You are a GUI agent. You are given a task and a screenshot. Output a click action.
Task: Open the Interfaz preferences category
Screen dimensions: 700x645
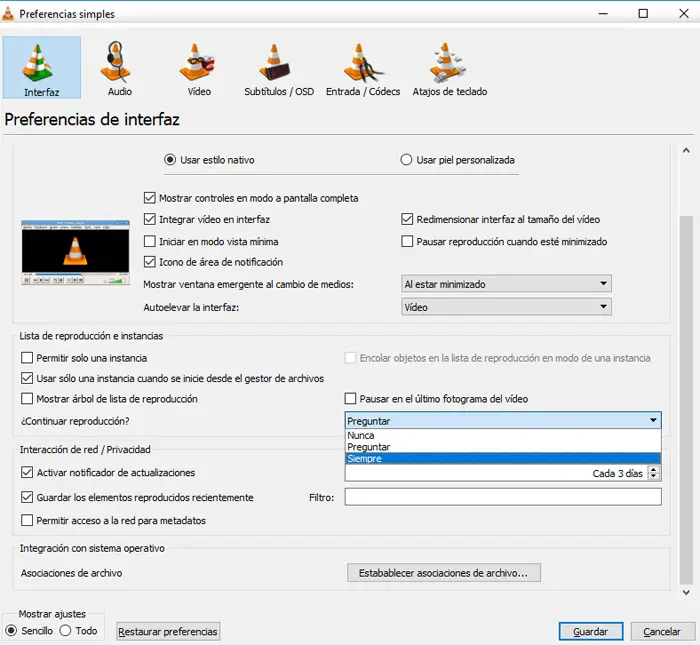tap(42, 67)
